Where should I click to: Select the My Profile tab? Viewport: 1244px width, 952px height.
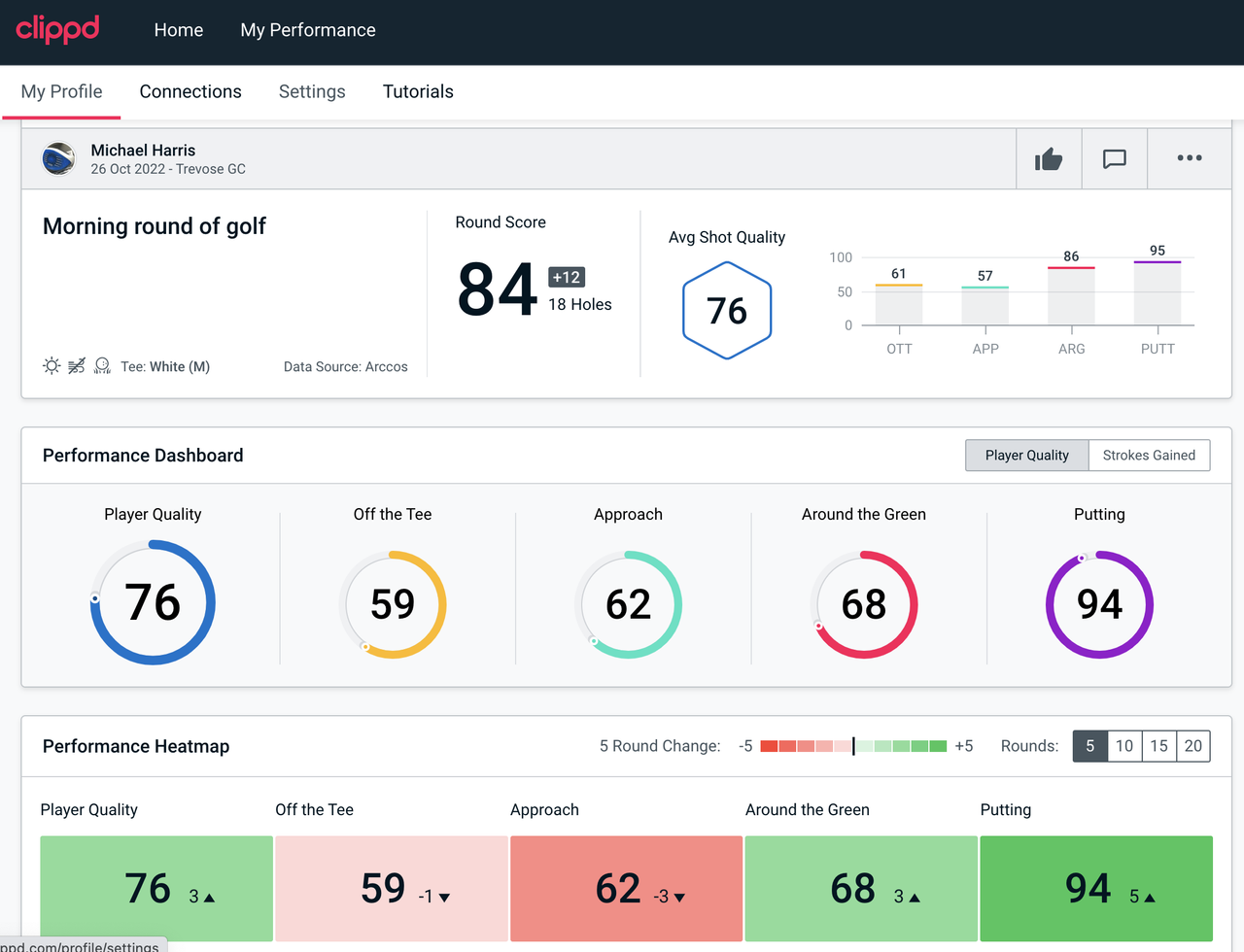[61, 91]
